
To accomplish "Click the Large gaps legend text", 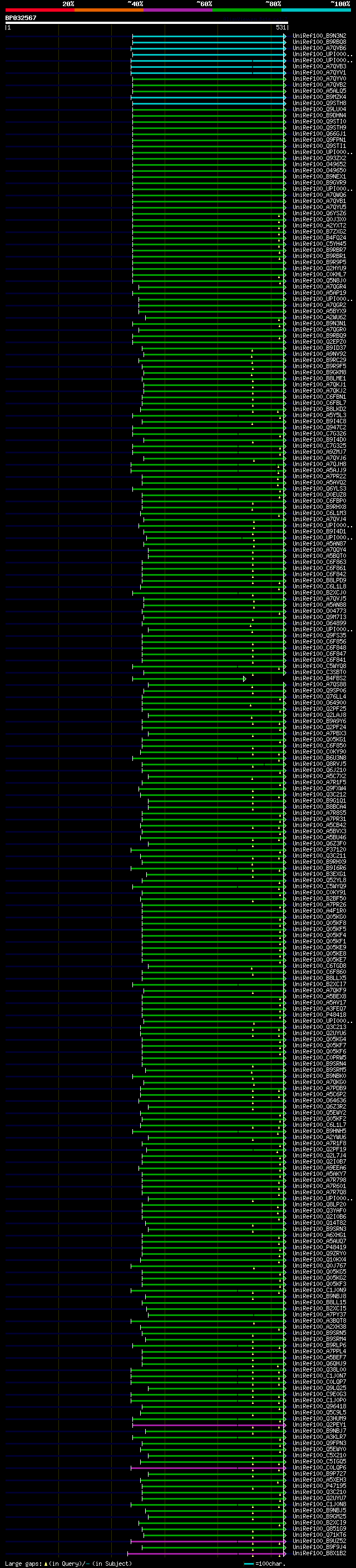I will (68, 1564).
